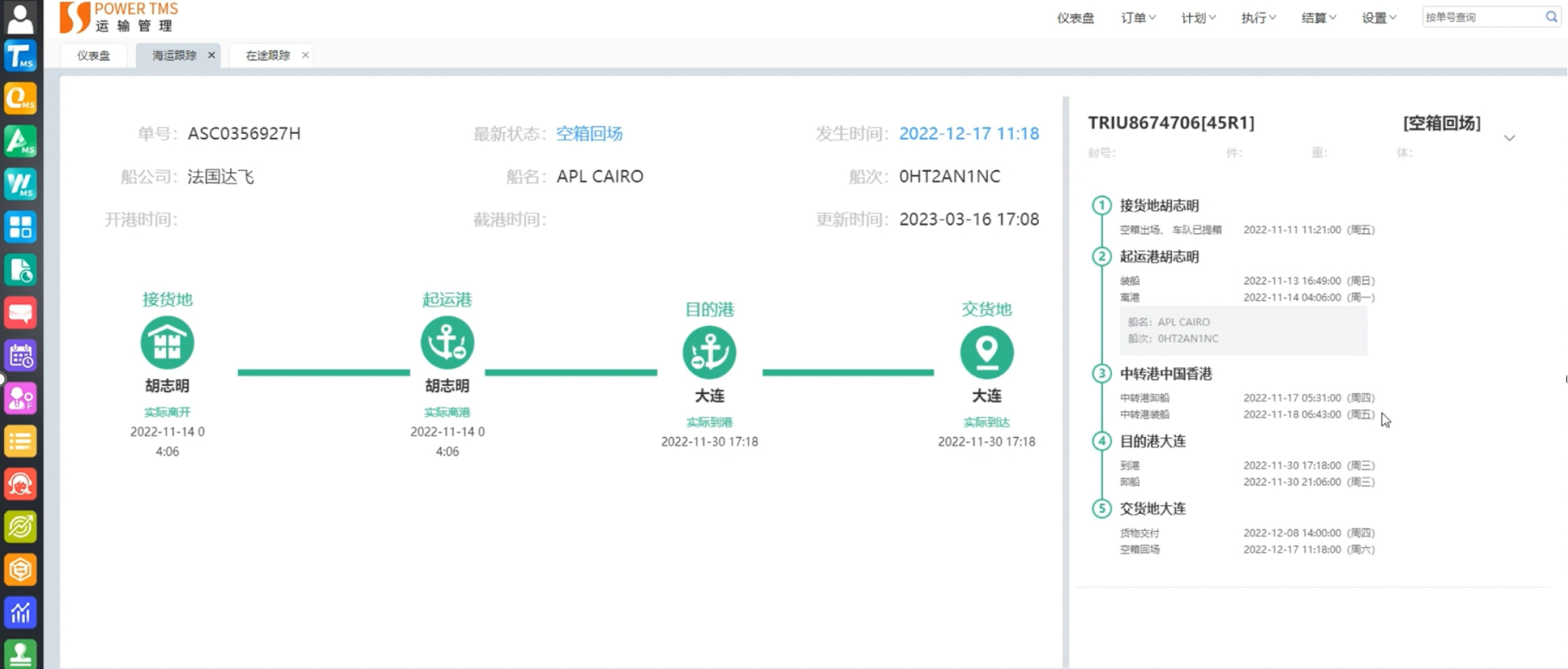1568x669 pixels.
Task: Click step 5 circle marker 交货地大连
Action: pyautogui.click(x=1102, y=508)
